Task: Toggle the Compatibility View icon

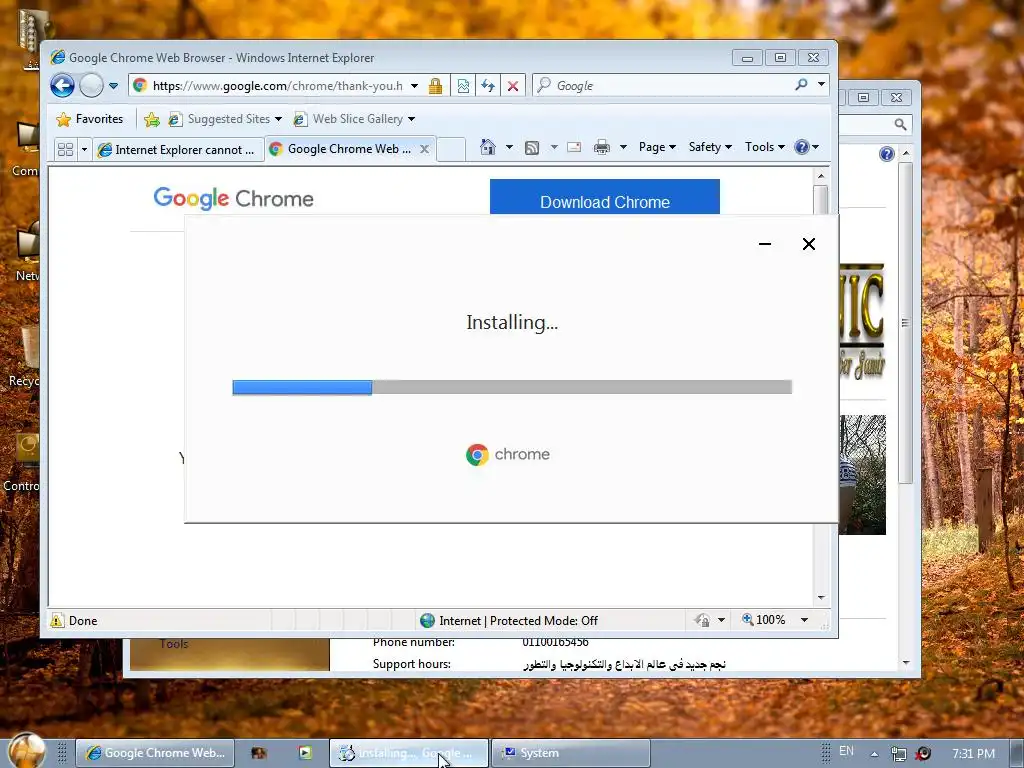Action: [x=463, y=86]
